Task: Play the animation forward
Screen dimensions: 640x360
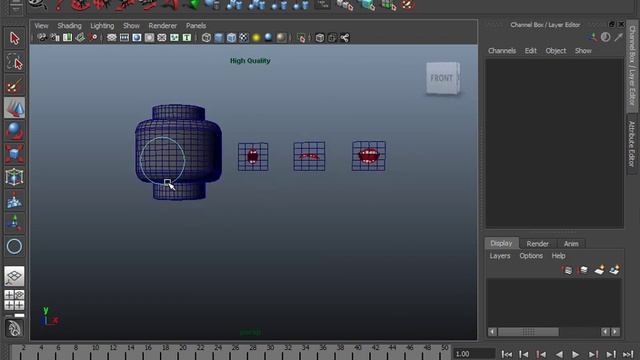Action: pyautogui.click(x=576, y=354)
